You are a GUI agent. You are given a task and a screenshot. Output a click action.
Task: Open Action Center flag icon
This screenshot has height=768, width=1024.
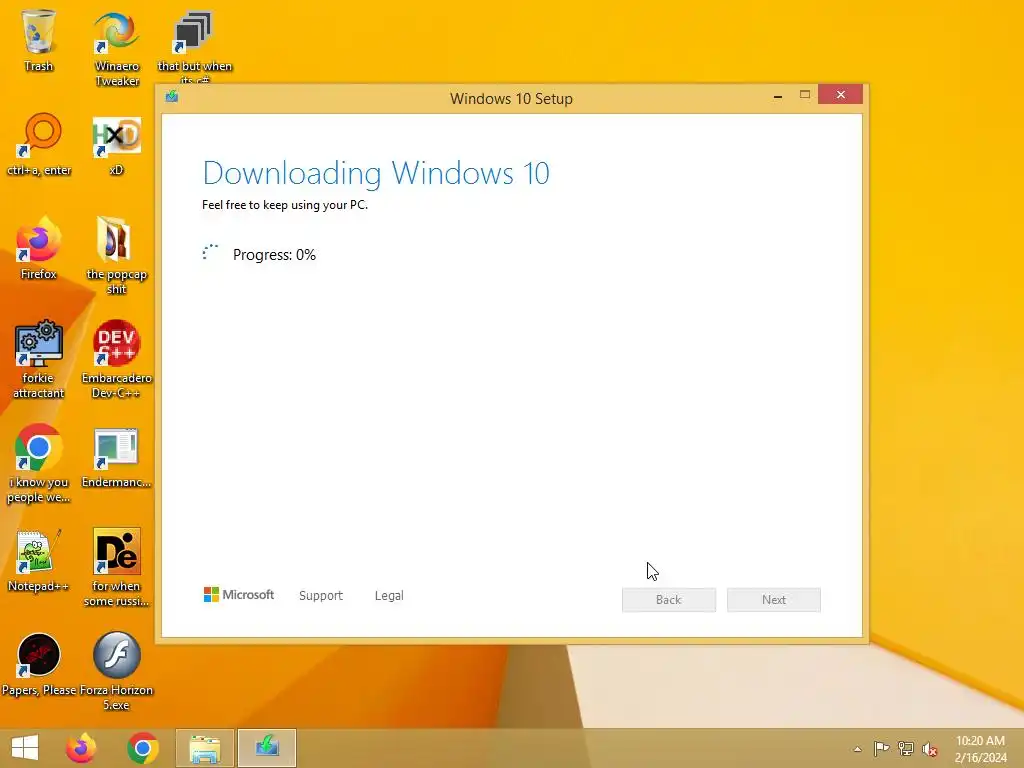coord(881,748)
